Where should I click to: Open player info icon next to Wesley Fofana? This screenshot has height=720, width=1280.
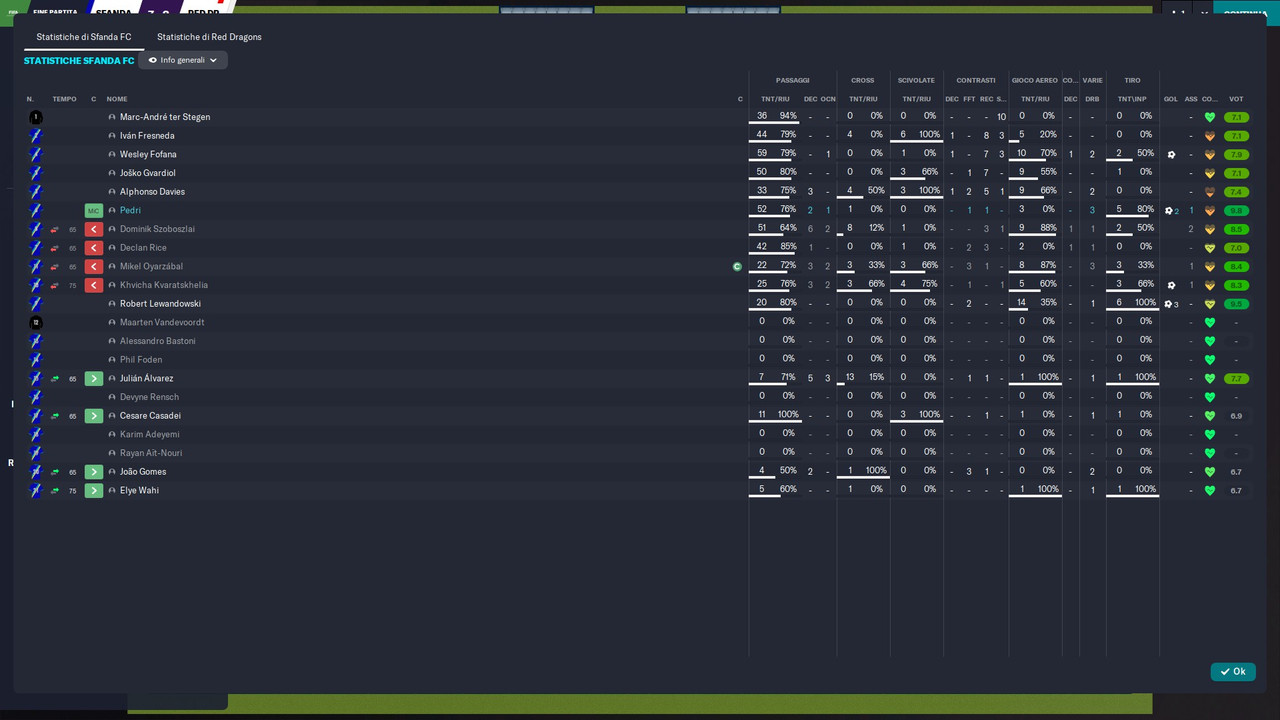[x=112, y=155]
